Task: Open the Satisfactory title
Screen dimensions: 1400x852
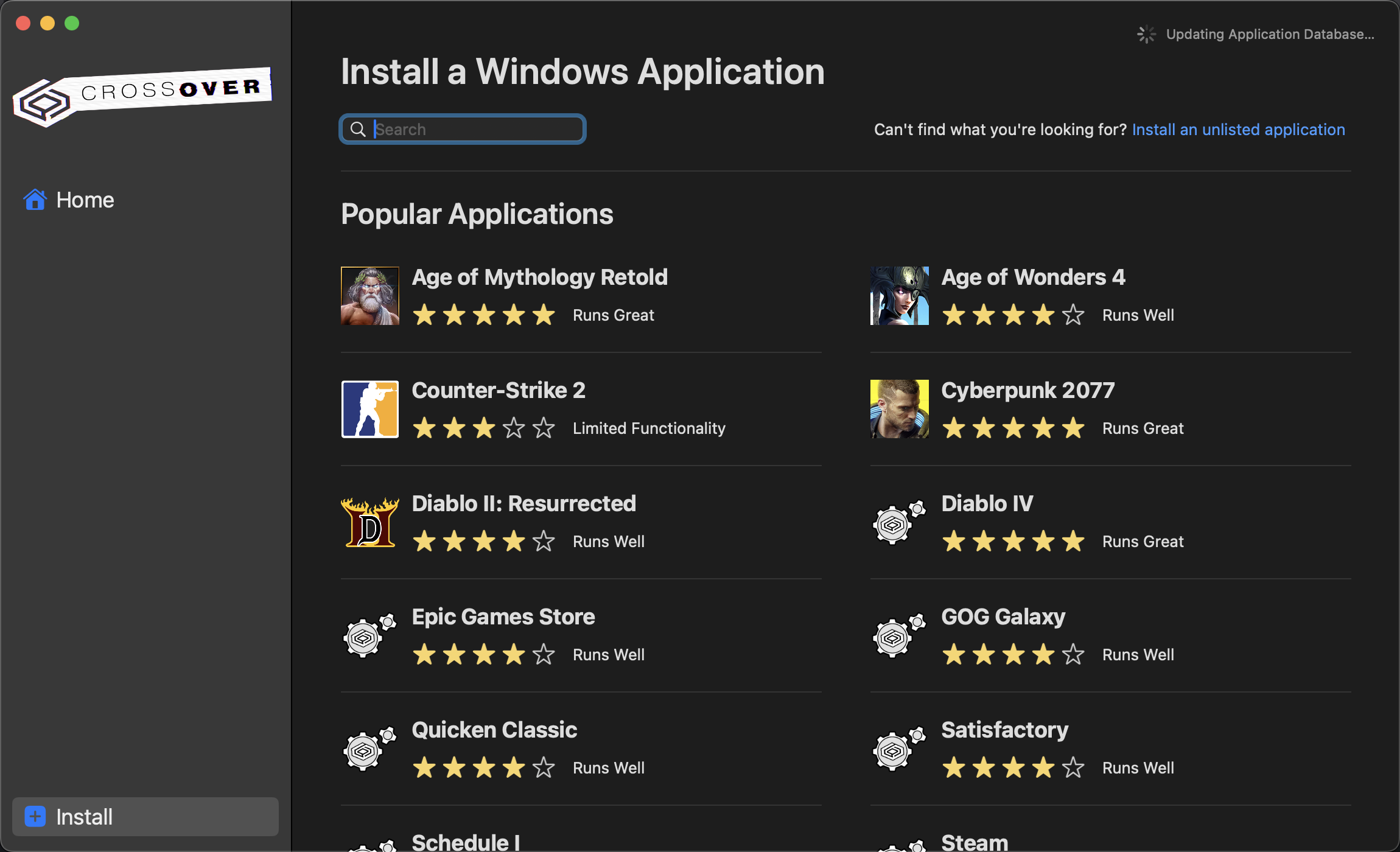Action: [x=1005, y=730]
